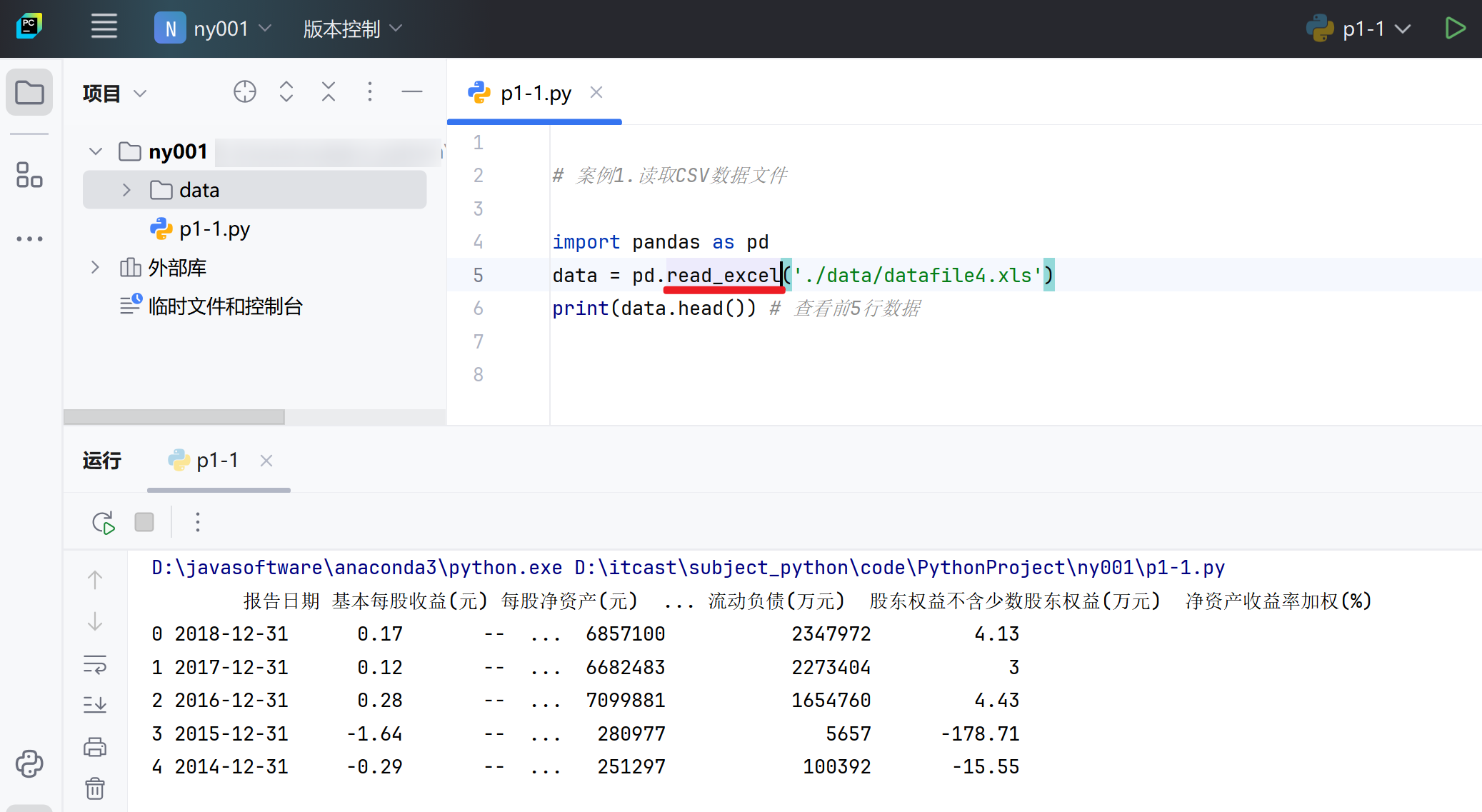The width and height of the screenshot is (1482, 812).
Task: Open the ny001 project dropdown
Action: pyautogui.click(x=214, y=29)
